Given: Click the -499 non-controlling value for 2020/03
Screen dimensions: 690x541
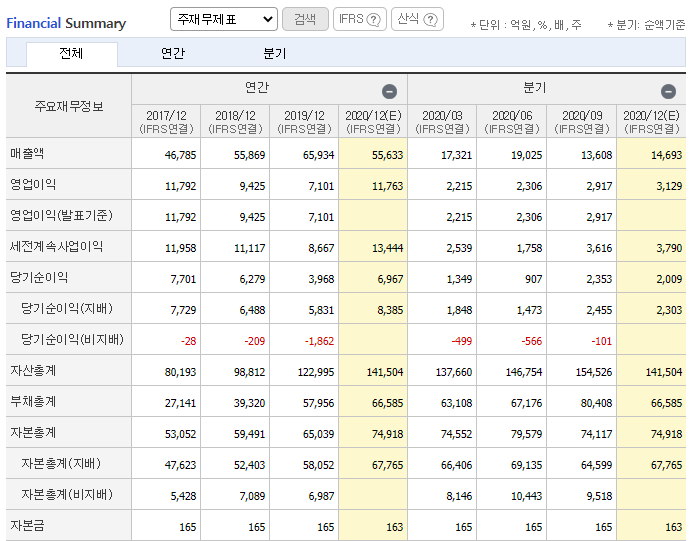Looking at the screenshot, I should (462, 341).
